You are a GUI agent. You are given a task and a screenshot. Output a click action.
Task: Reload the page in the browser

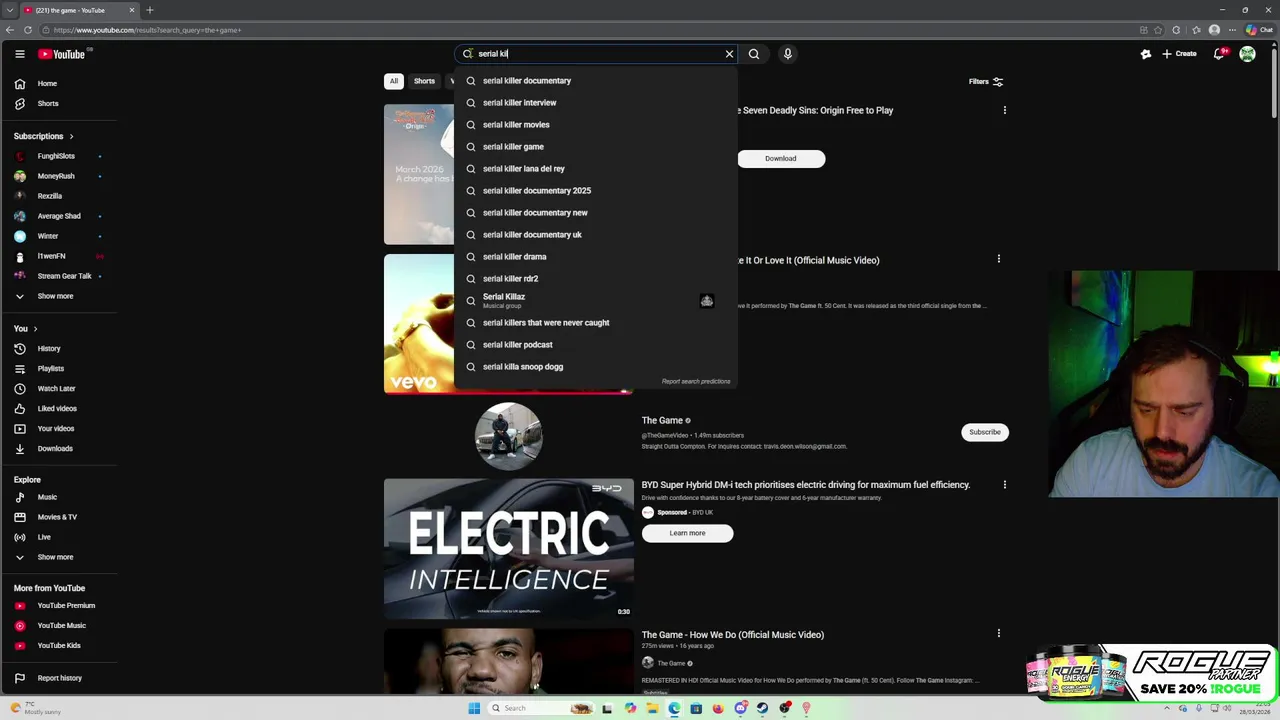pos(28,30)
